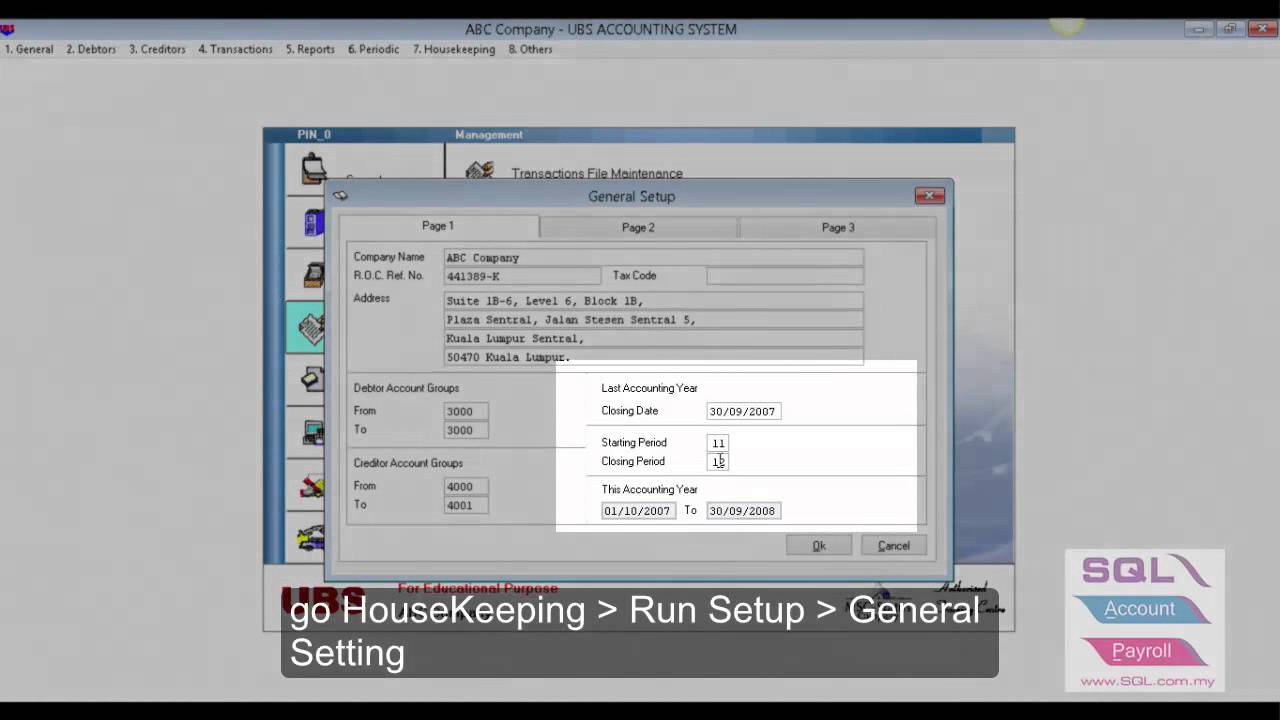Cancel the General Setup dialog
1280x720 pixels.
pos(894,546)
